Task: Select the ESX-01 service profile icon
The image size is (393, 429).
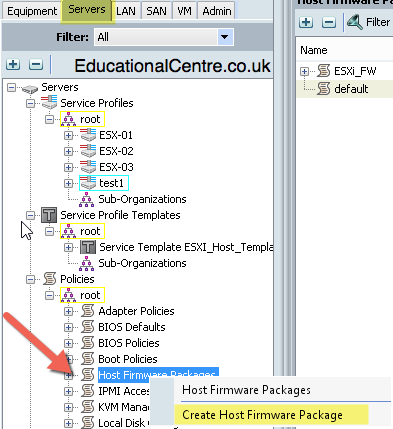Action: tap(88, 135)
